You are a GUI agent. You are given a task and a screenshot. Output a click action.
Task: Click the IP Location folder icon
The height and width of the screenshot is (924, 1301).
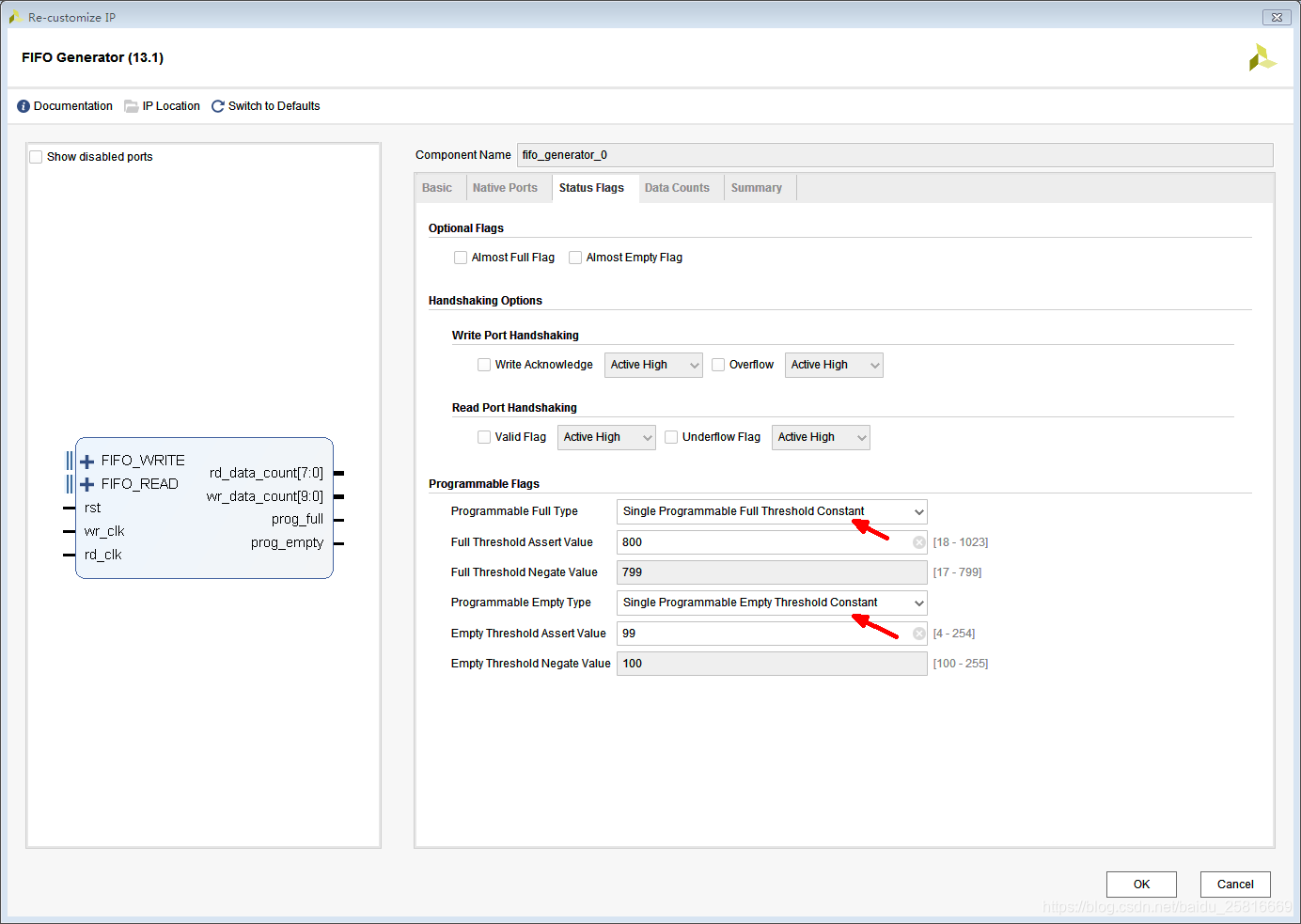click(x=132, y=106)
